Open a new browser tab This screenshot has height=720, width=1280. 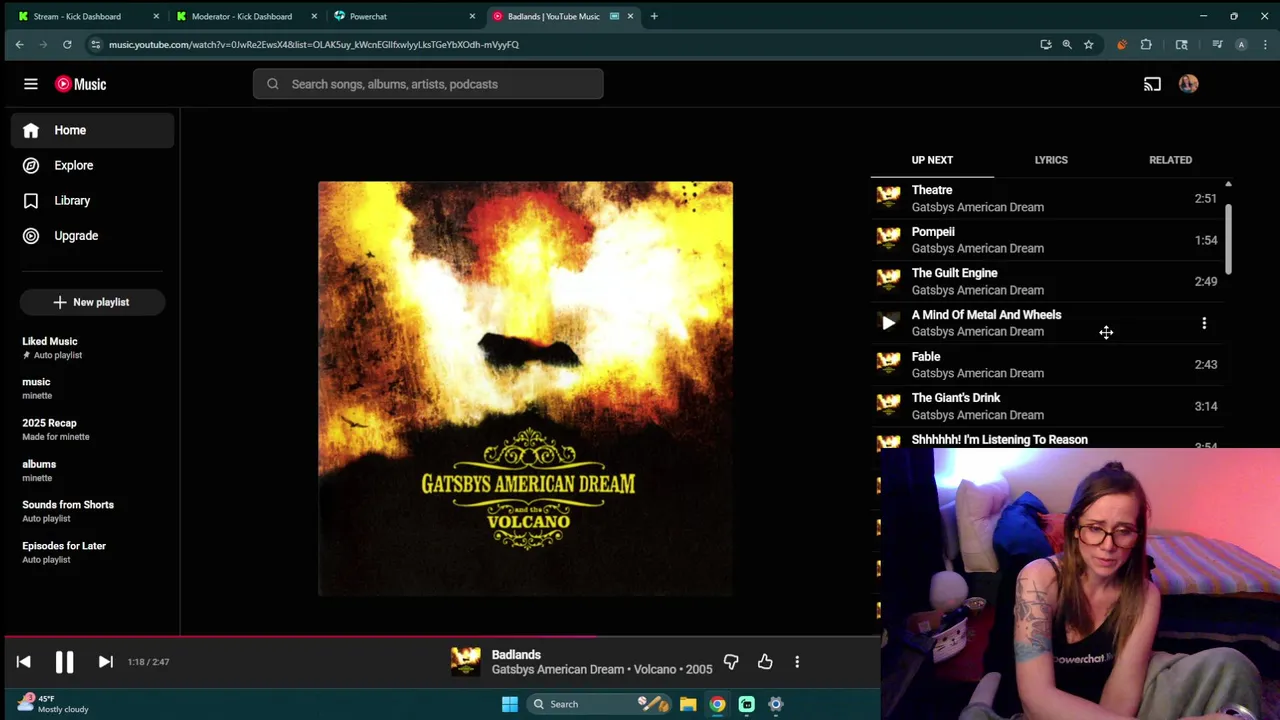(x=654, y=16)
